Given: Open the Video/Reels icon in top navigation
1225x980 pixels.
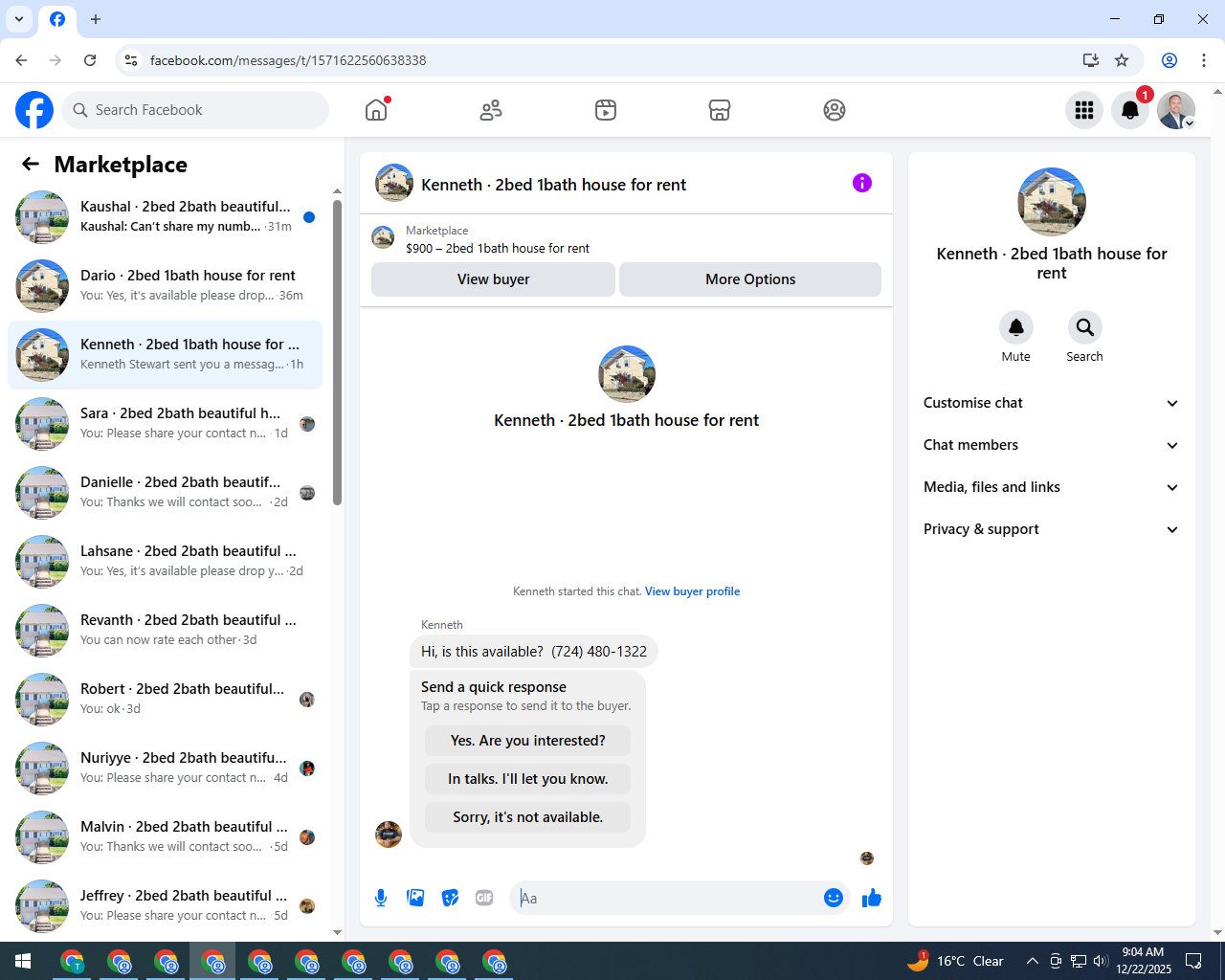Looking at the screenshot, I should [606, 110].
